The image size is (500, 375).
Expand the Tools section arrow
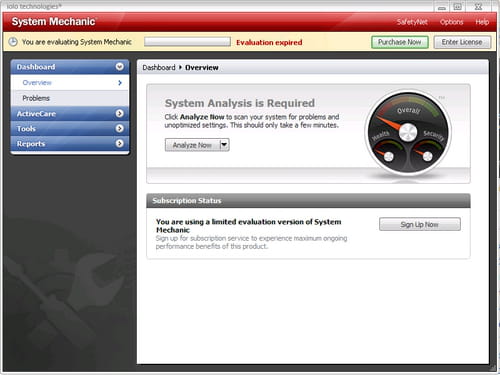(x=120, y=129)
